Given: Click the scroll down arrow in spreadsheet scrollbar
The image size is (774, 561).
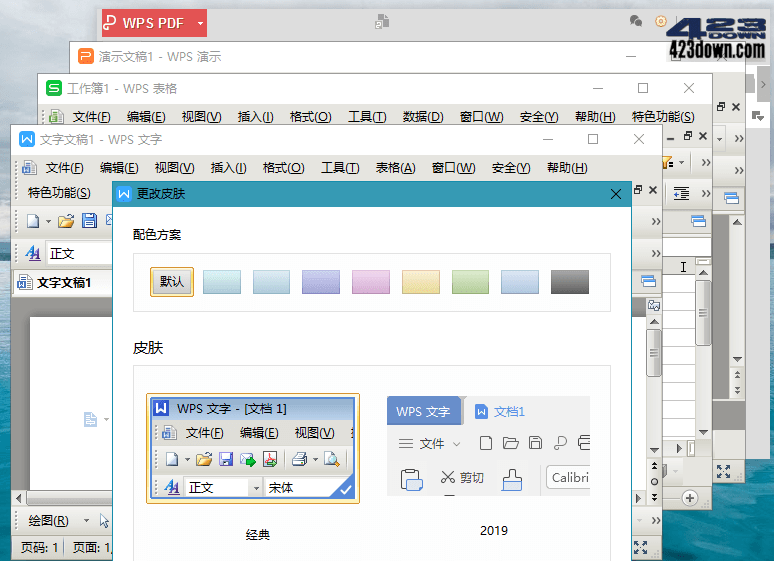Looking at the screenshot, I should click(704, 432).
